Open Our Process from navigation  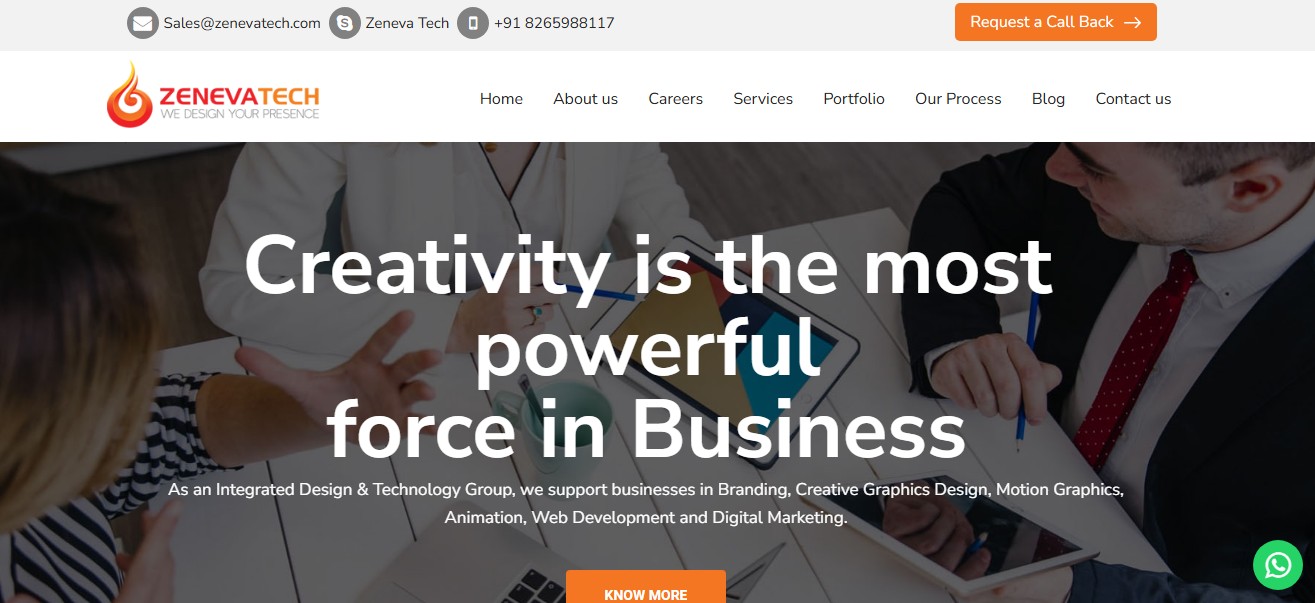(958, 98)
